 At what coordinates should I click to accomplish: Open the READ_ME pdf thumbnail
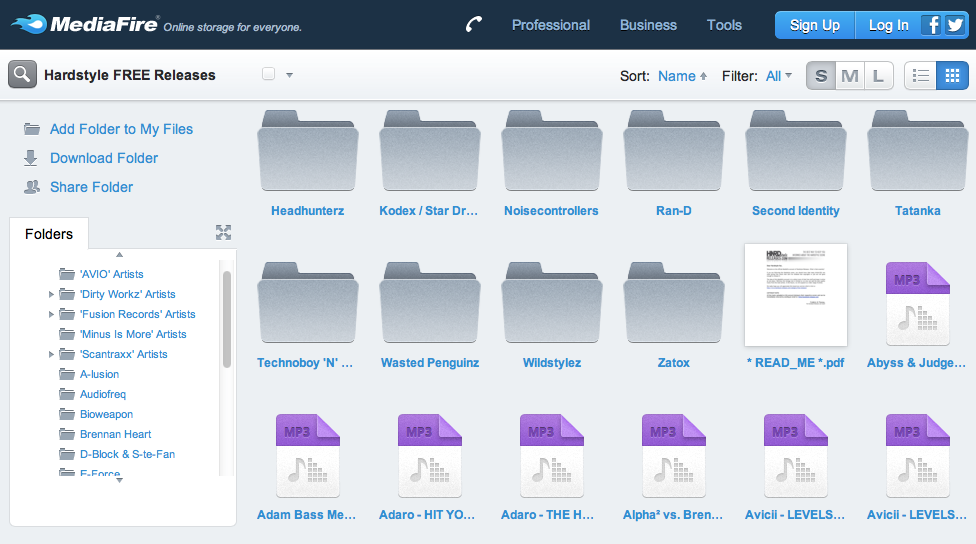(x=795, y=295)
